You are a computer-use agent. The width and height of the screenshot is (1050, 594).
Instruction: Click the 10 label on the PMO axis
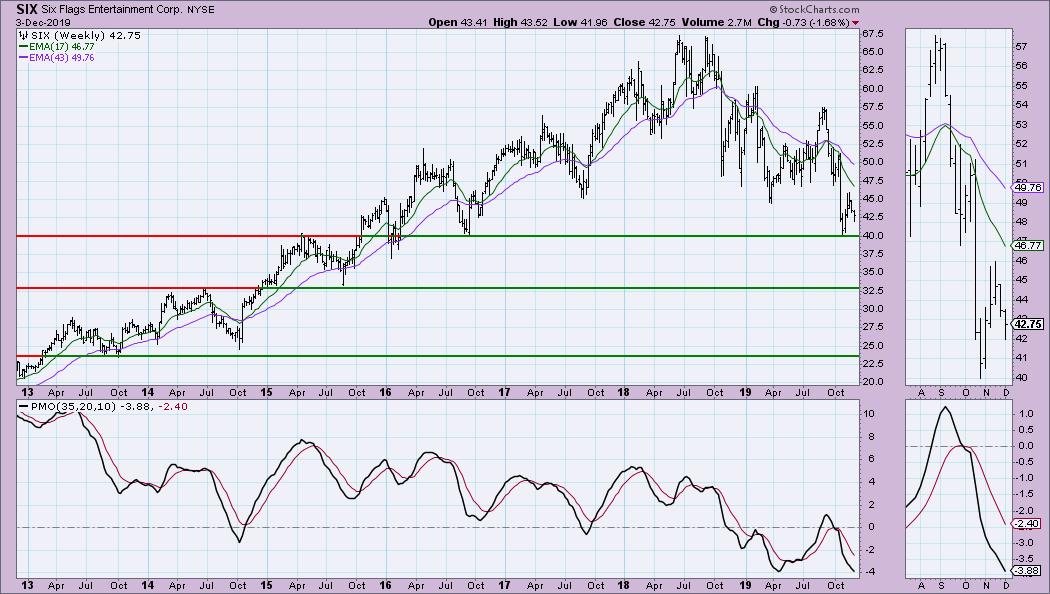point(869,414)
